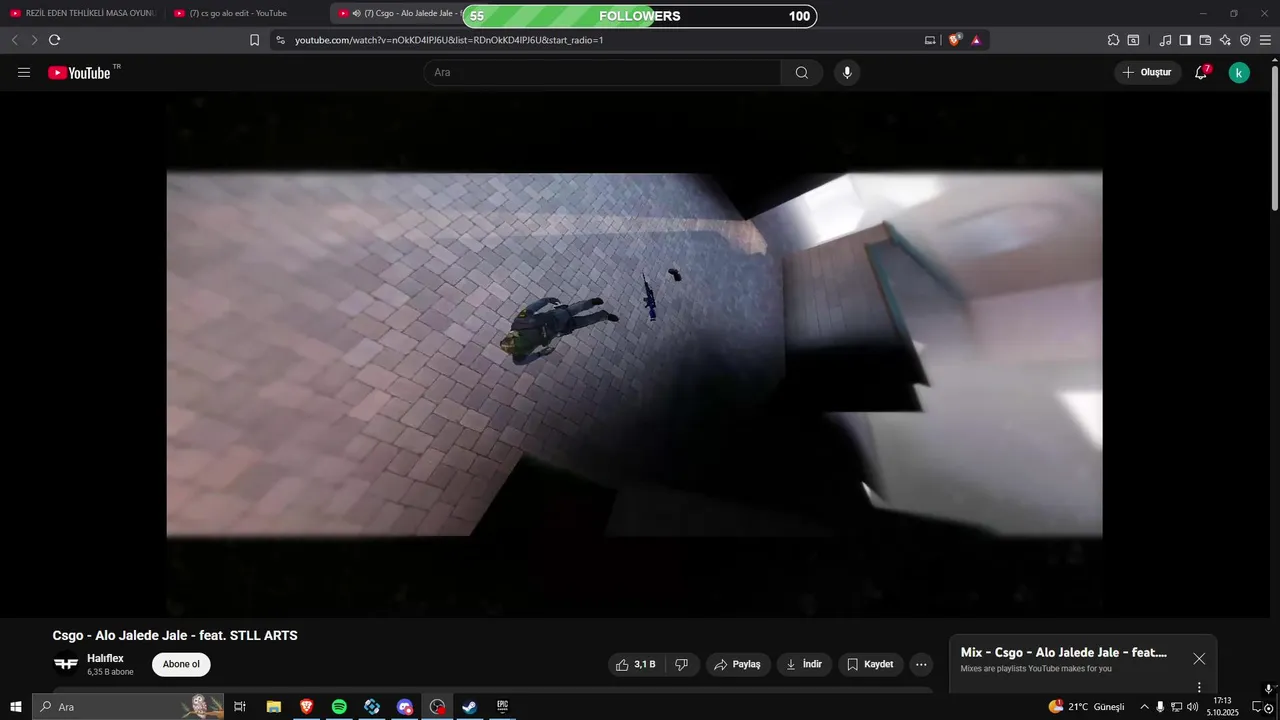Switch to 'cs go alo edit - YouTube' tab
This screenshot has width=1280, height=720.
coord(246,13)
